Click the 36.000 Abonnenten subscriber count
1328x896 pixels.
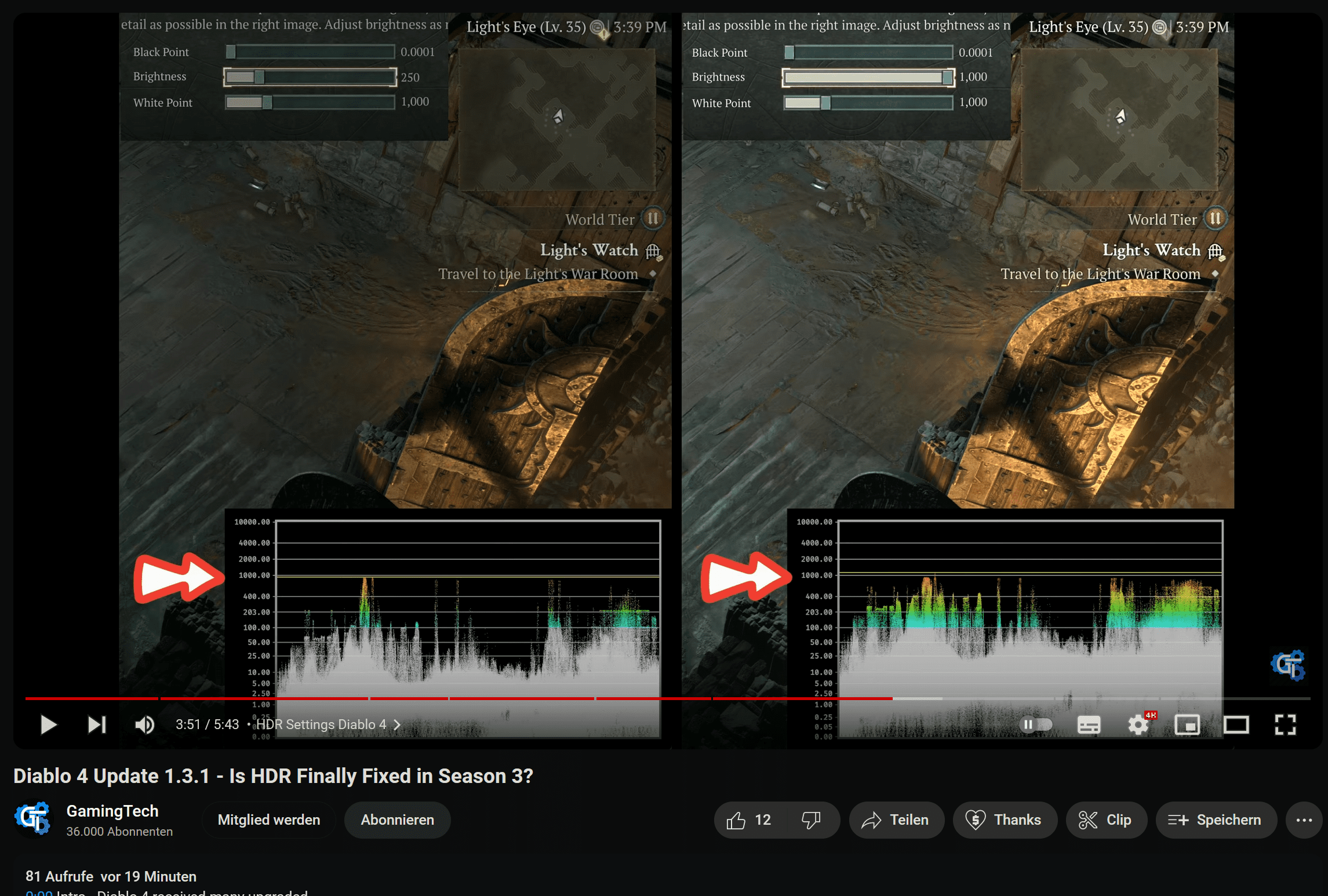coord(119,831)
